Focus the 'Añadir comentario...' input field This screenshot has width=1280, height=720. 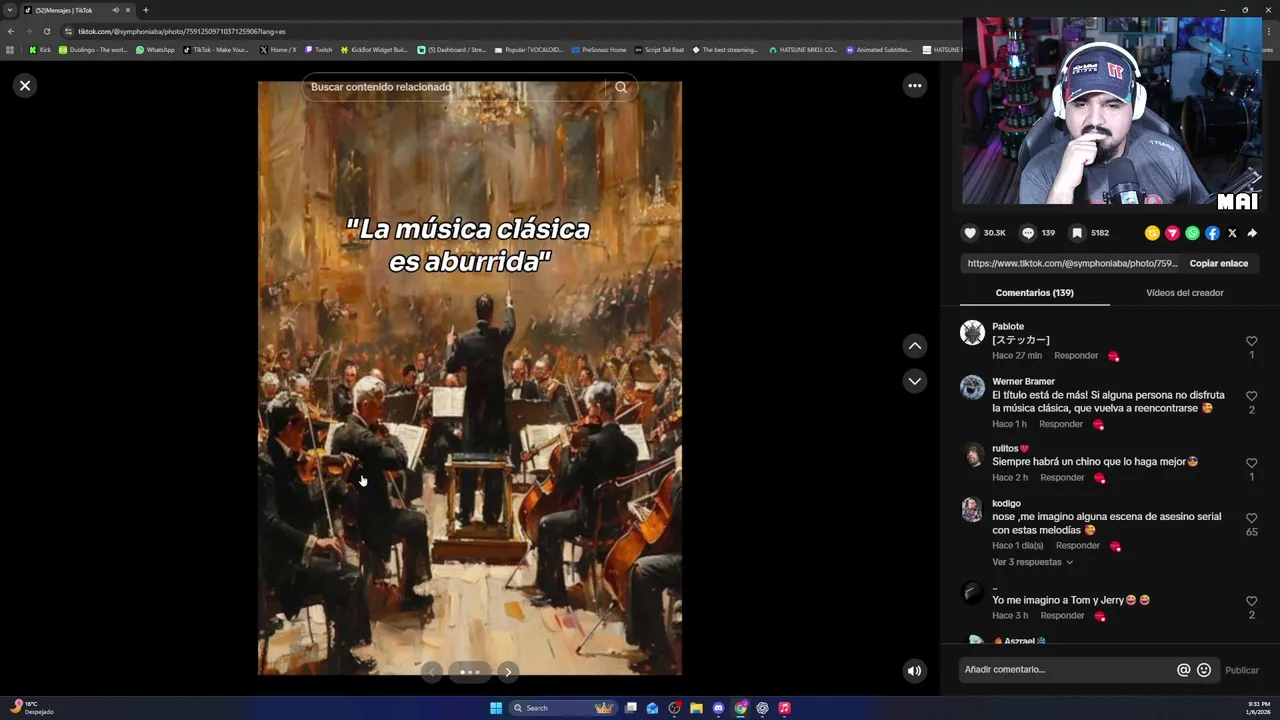[x=1067, y=670]
